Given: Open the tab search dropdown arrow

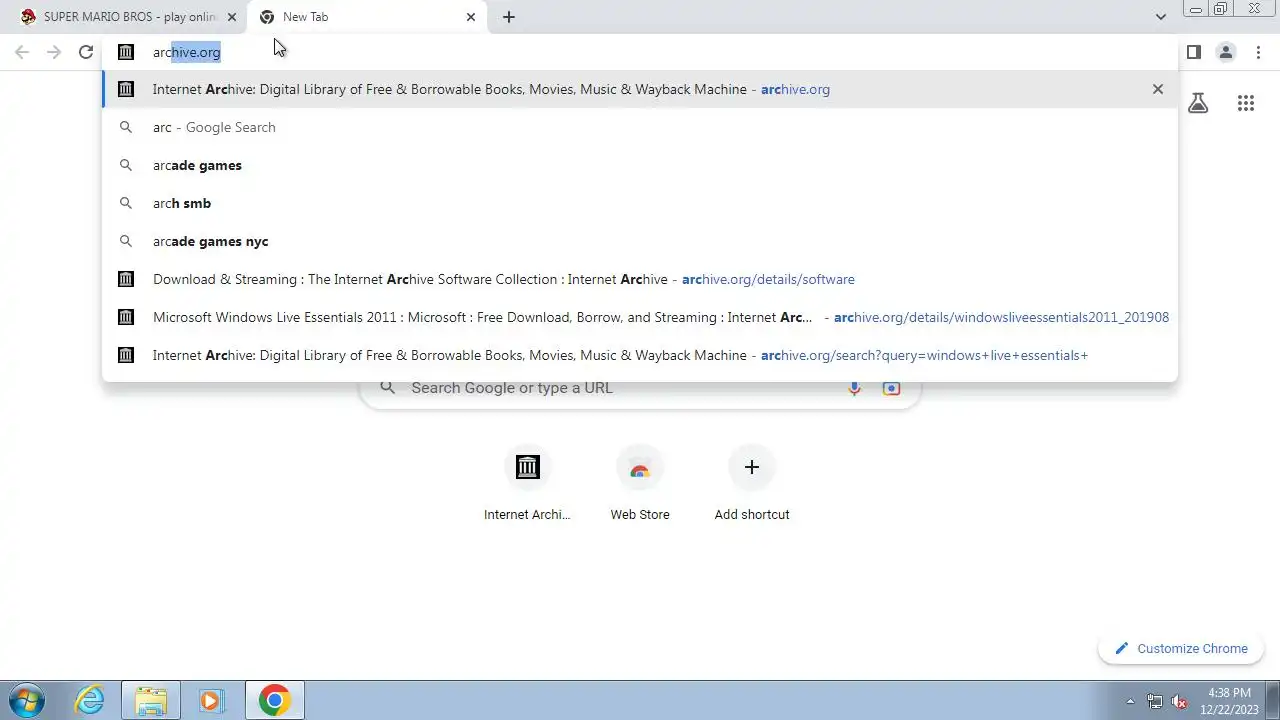Looking at the screenshot, I should pos(1160,17).
